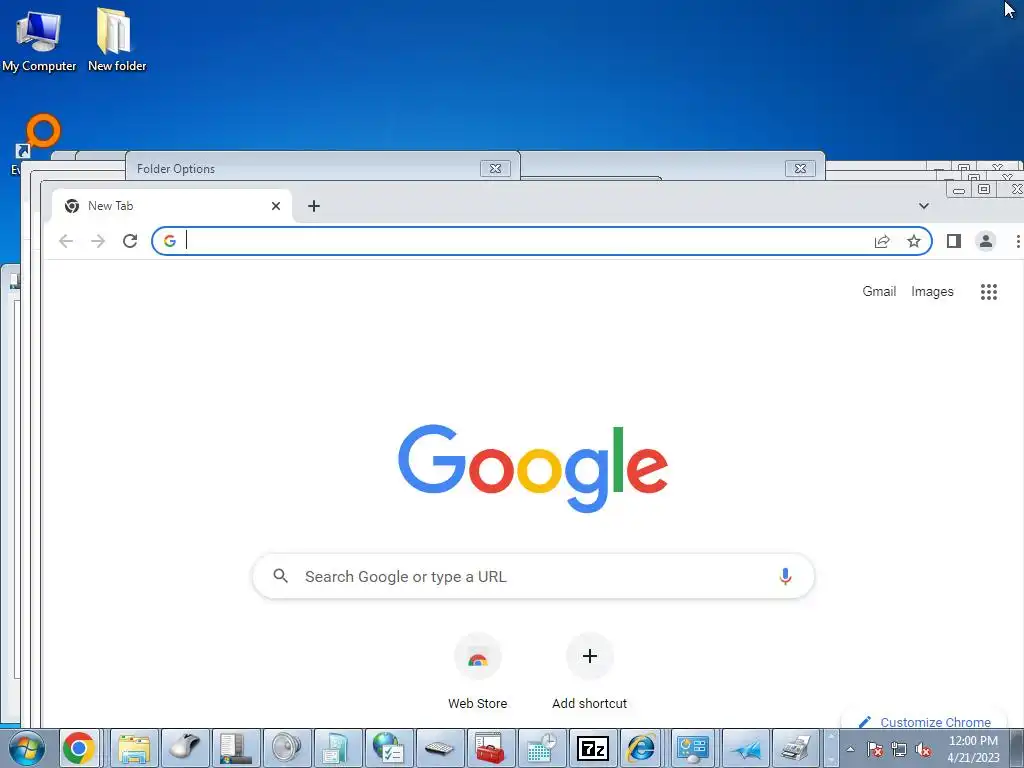Screen dimensions: 1024x768
Task: Expand the tab search chevron
Action: coord(923,206)
